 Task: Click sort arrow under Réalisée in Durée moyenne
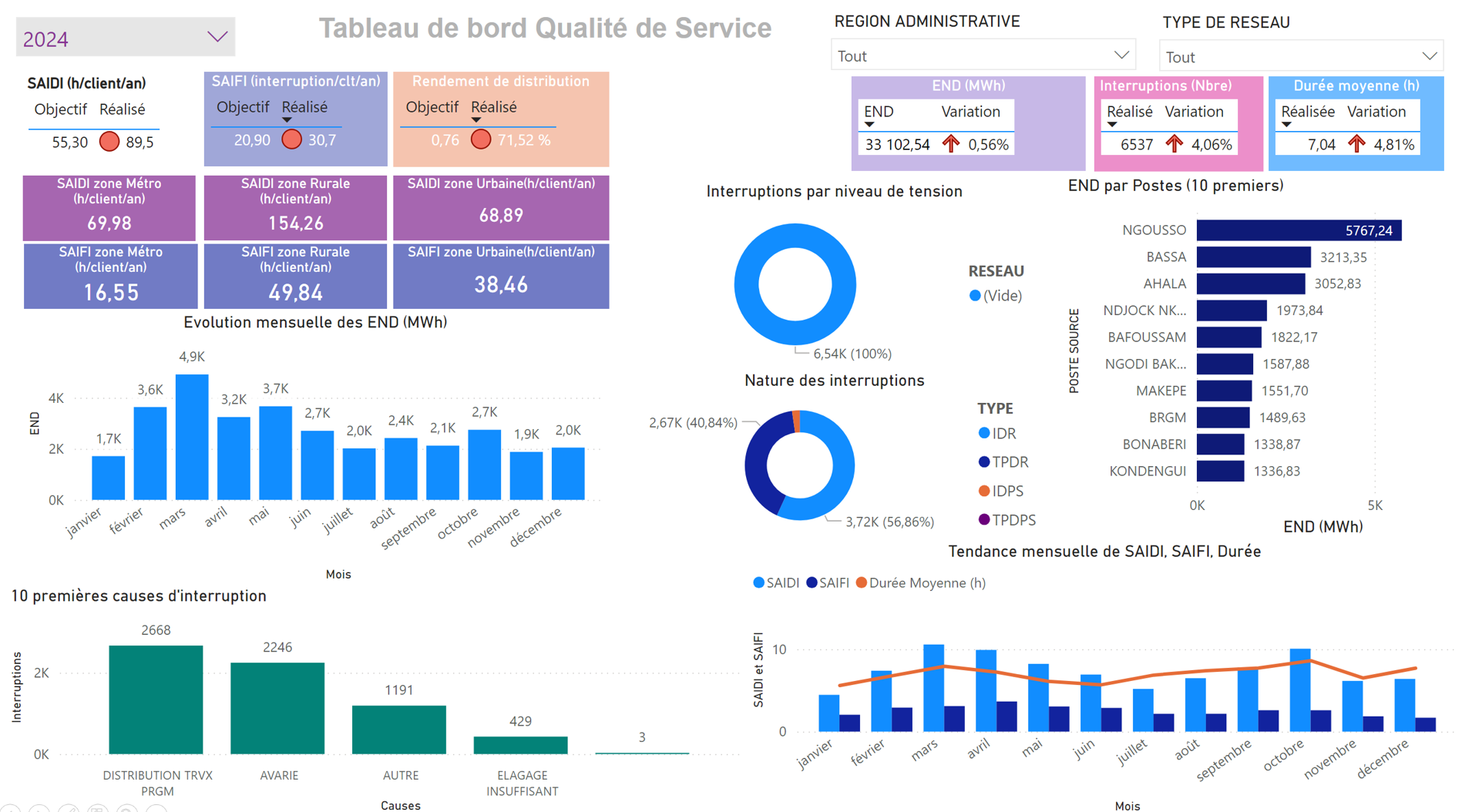(x=1286, y=125)
